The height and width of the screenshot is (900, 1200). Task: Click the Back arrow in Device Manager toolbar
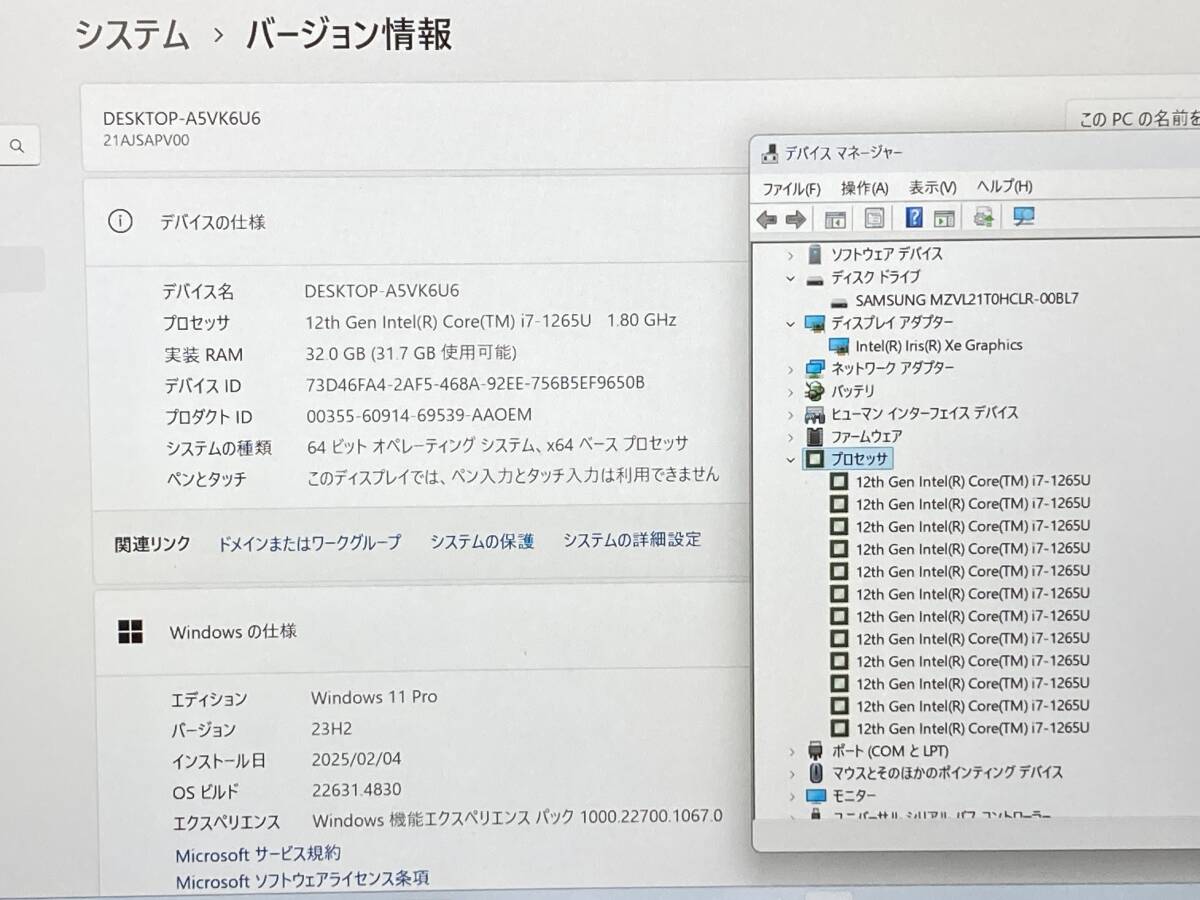[767, 219]
